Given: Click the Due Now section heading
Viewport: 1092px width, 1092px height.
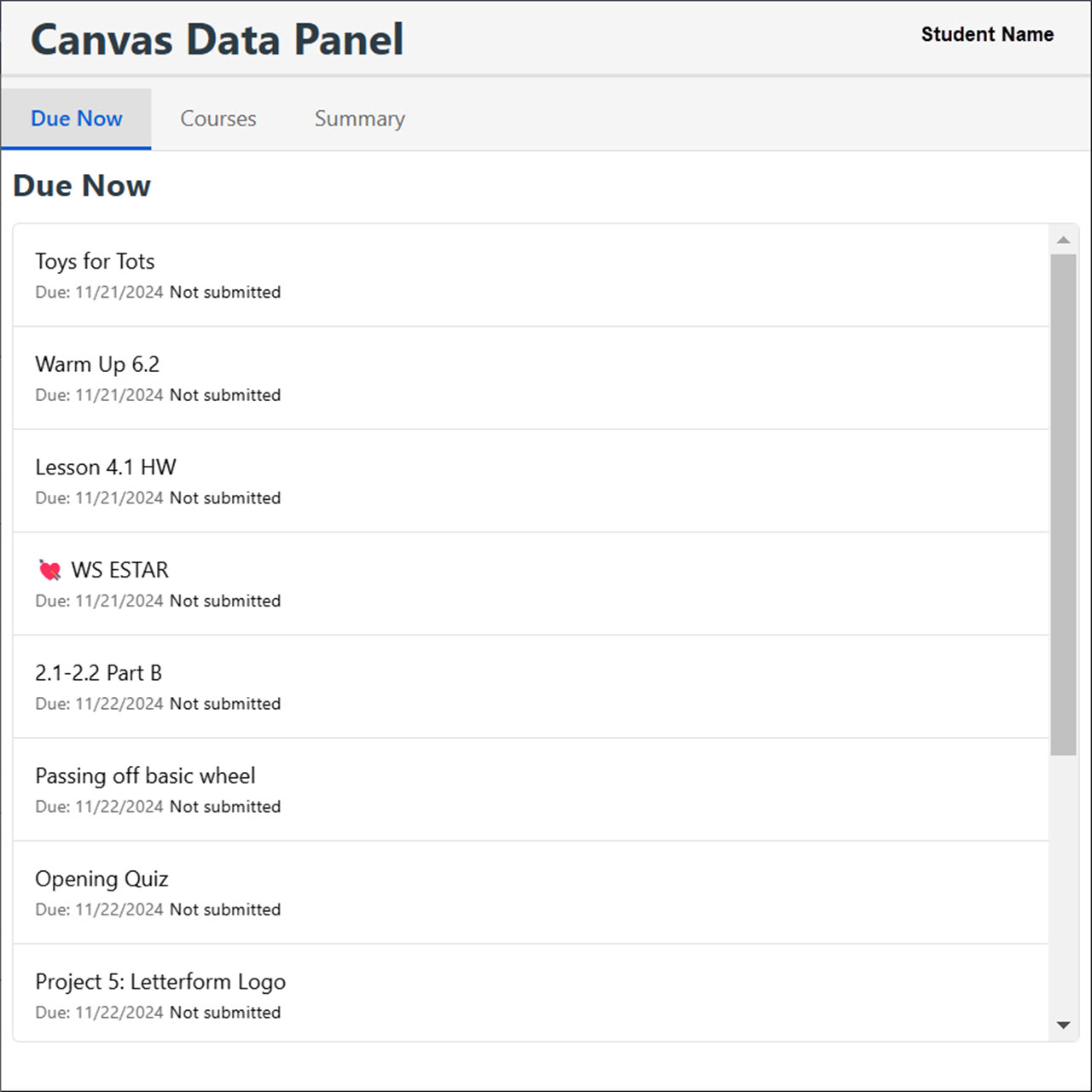Looking at the screenshot, I should point(82,185).
